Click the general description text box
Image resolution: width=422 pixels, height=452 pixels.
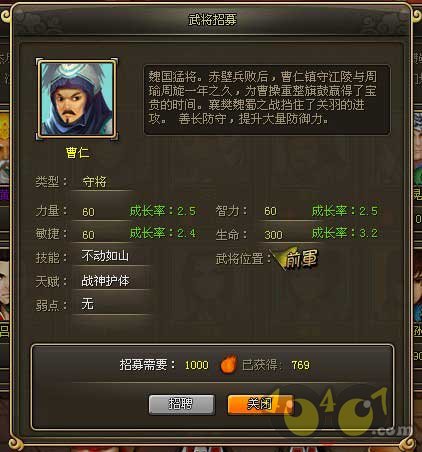coord(267,100)
